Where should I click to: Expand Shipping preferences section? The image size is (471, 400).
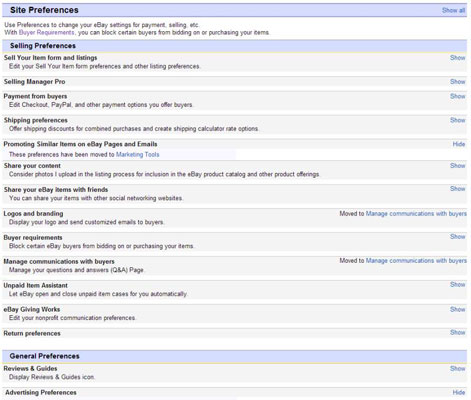(457, 120)
